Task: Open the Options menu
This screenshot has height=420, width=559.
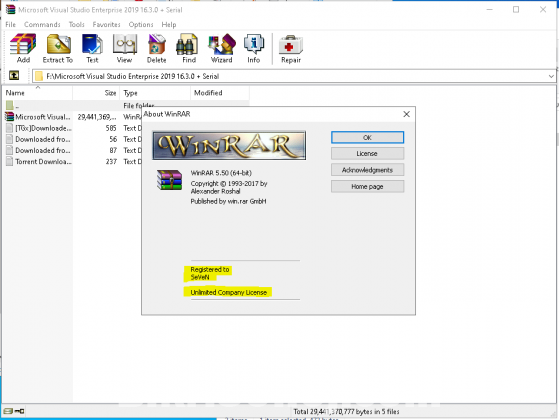Action: tap(141, 24)
